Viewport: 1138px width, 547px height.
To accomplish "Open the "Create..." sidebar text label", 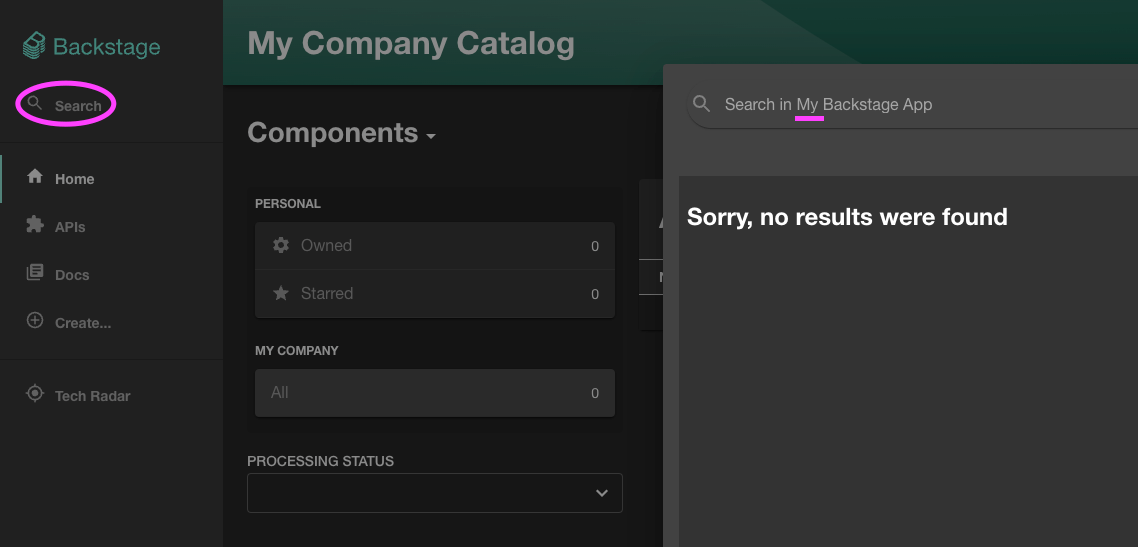I will (83, 323).
